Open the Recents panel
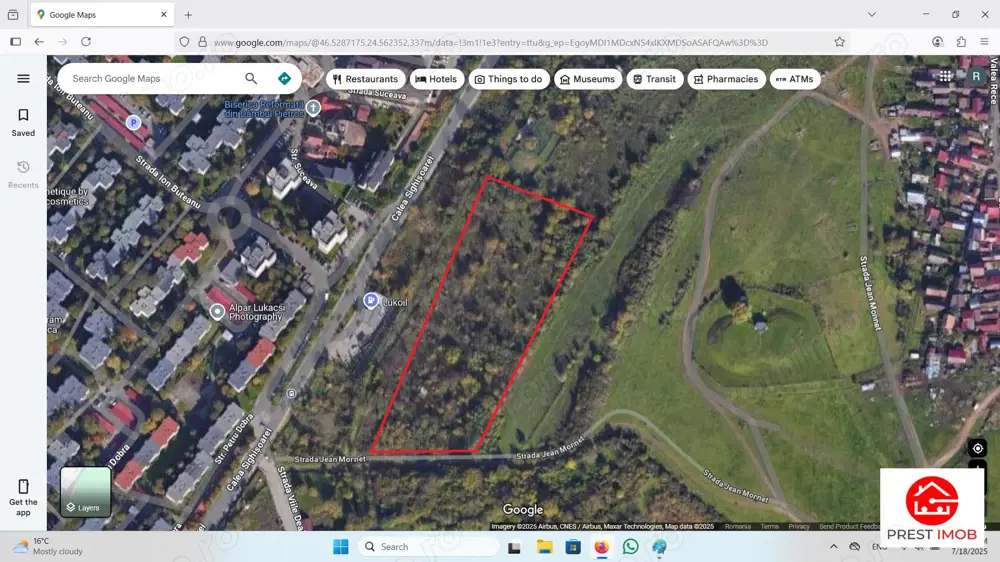The image size is (1000, 562). pos(23,174)
